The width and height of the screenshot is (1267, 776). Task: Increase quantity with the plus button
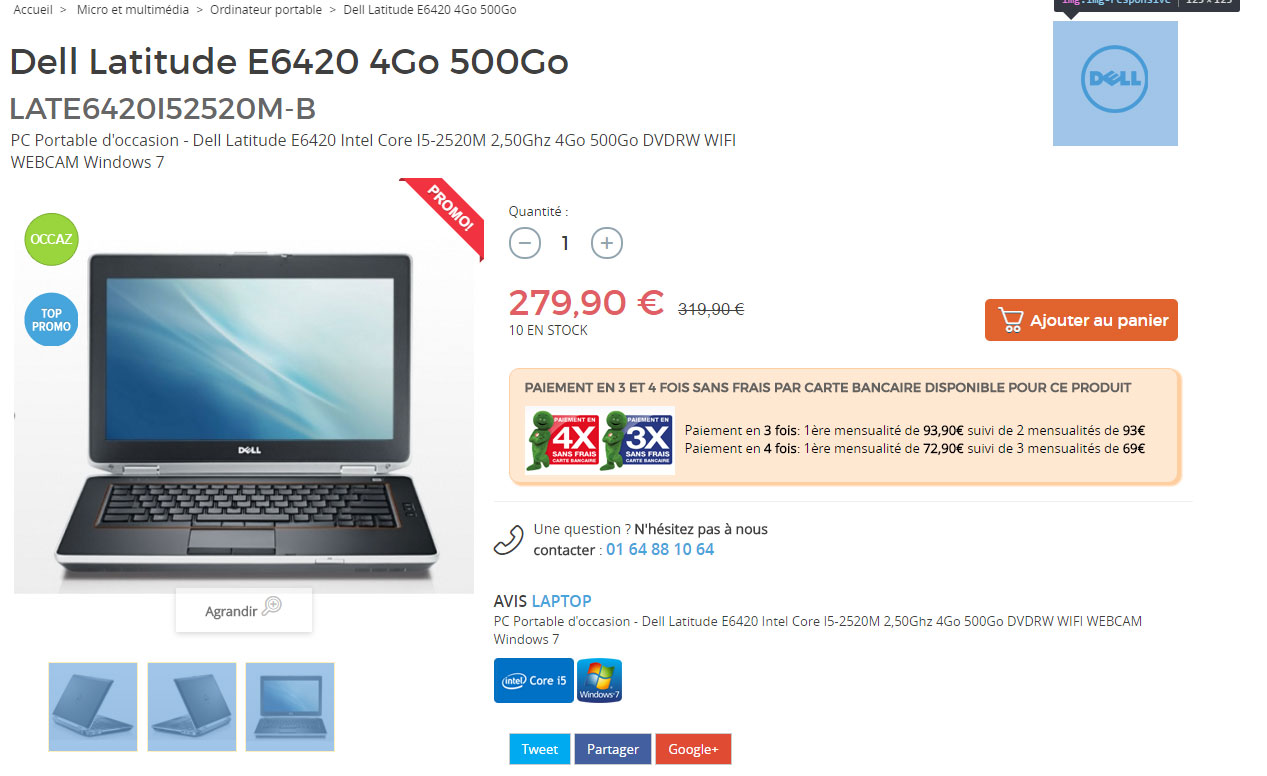(x=607, y=243)
